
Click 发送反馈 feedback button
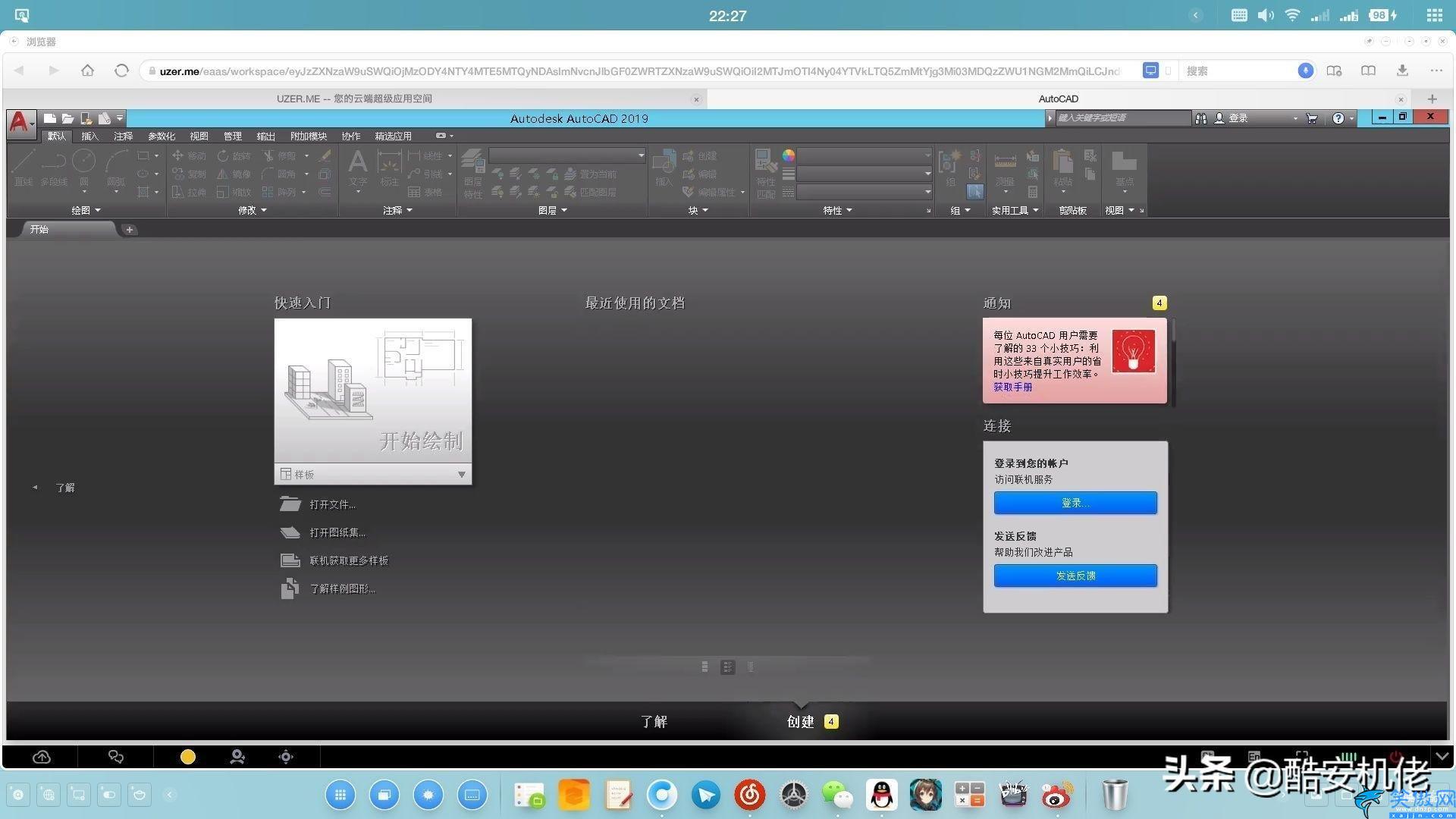pyautogui.click(x=1075, y=575)
